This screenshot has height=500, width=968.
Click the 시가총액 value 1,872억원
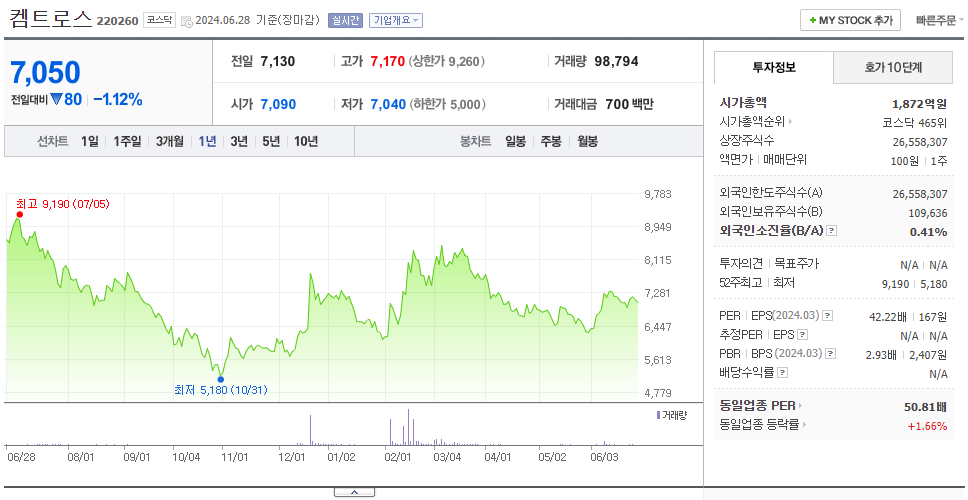pos(919,104)
